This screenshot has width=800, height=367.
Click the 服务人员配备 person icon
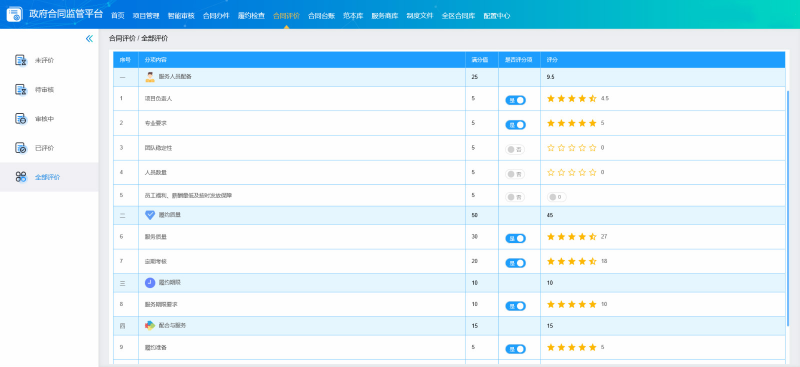click(150, 77)
